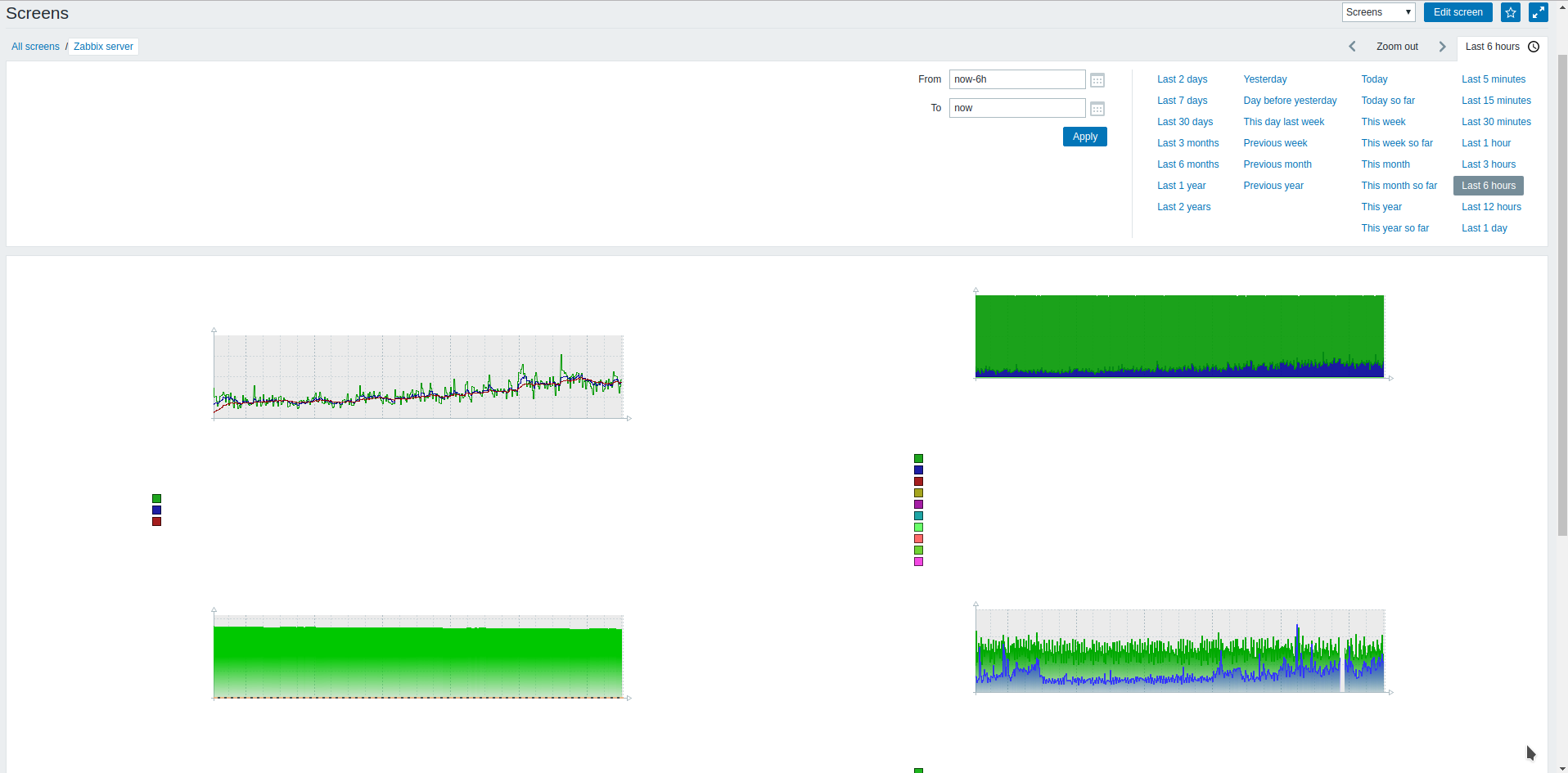1568x773 pixels.
Task: Click the olive legend color square
Action: [x=918, y=493]
